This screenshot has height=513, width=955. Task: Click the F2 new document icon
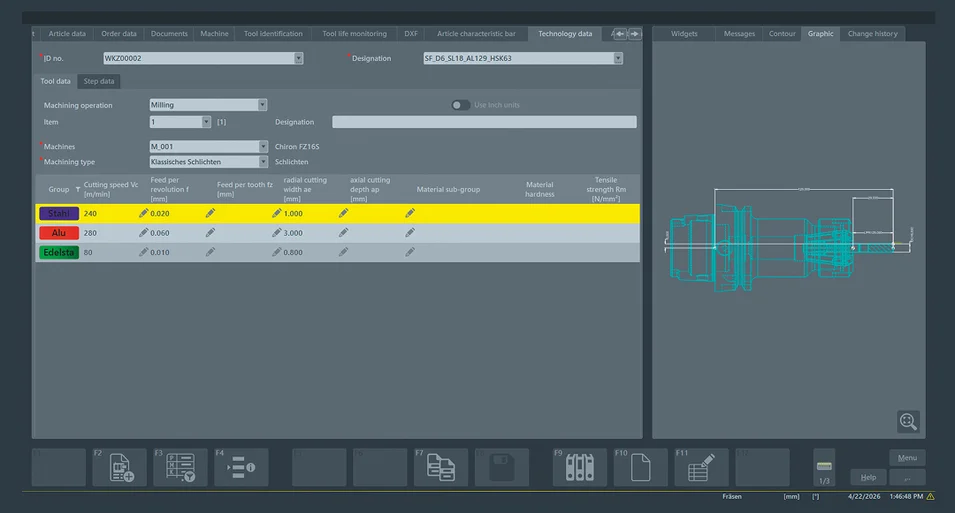point(120,467)
